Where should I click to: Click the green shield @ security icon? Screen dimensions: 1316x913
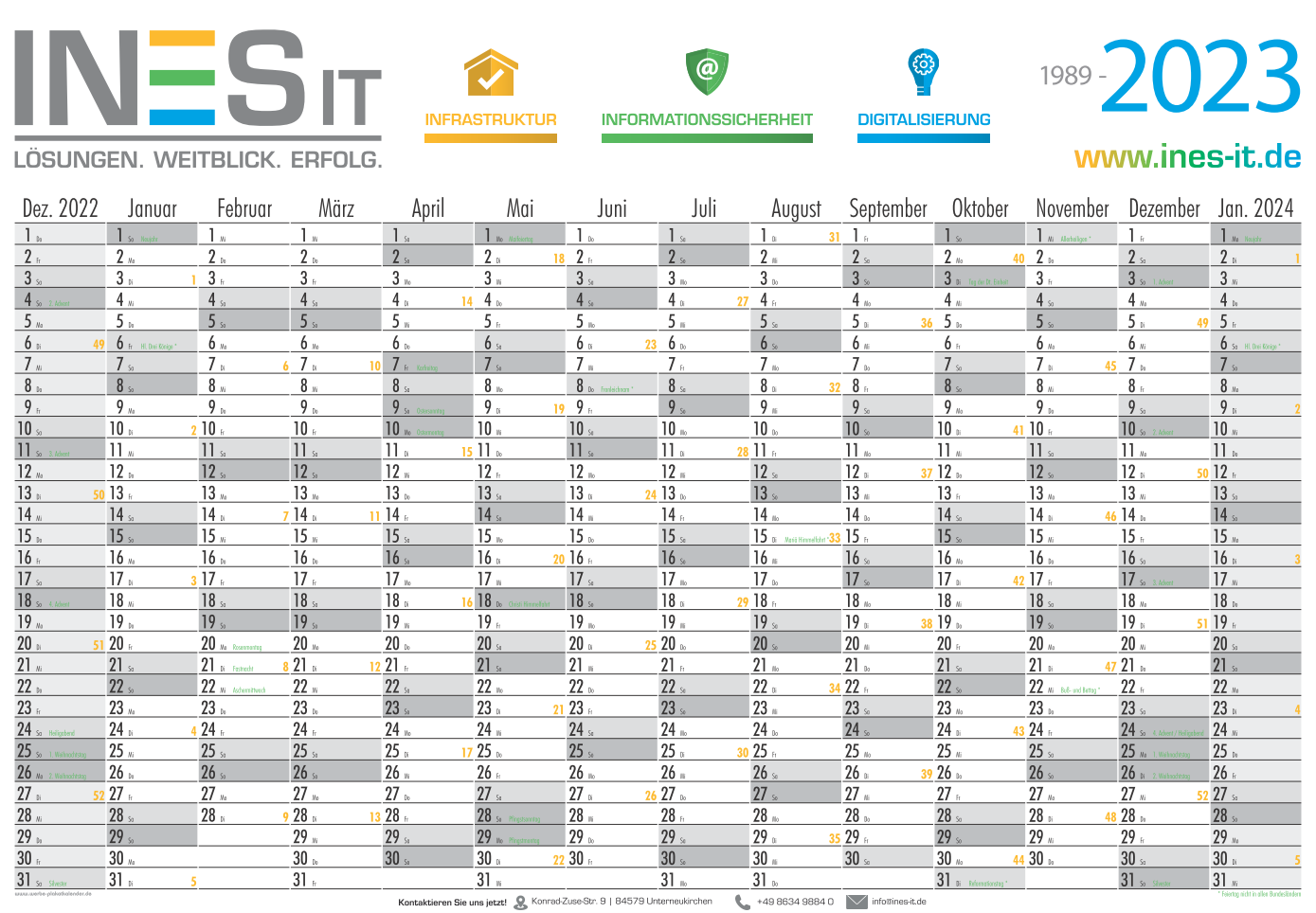tap(707, 72)
